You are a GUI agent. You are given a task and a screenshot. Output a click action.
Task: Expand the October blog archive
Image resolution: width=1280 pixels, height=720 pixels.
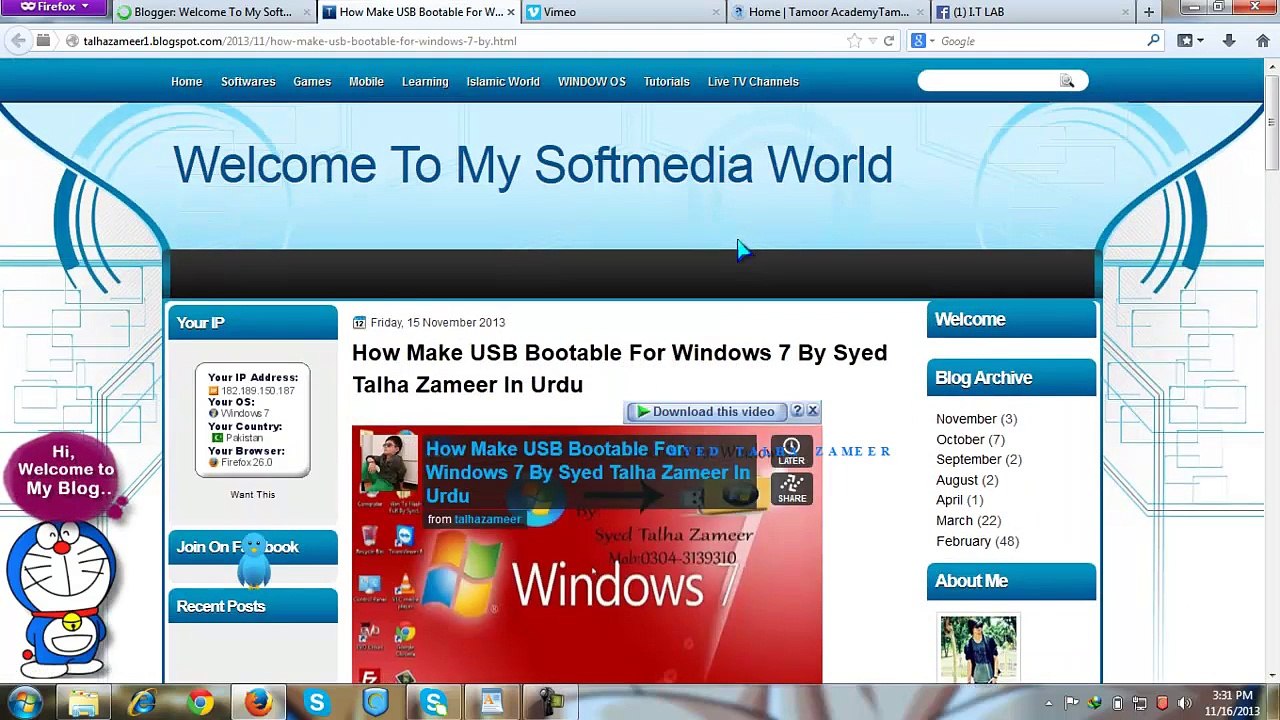pyautogui.click(x=960, y=439)
